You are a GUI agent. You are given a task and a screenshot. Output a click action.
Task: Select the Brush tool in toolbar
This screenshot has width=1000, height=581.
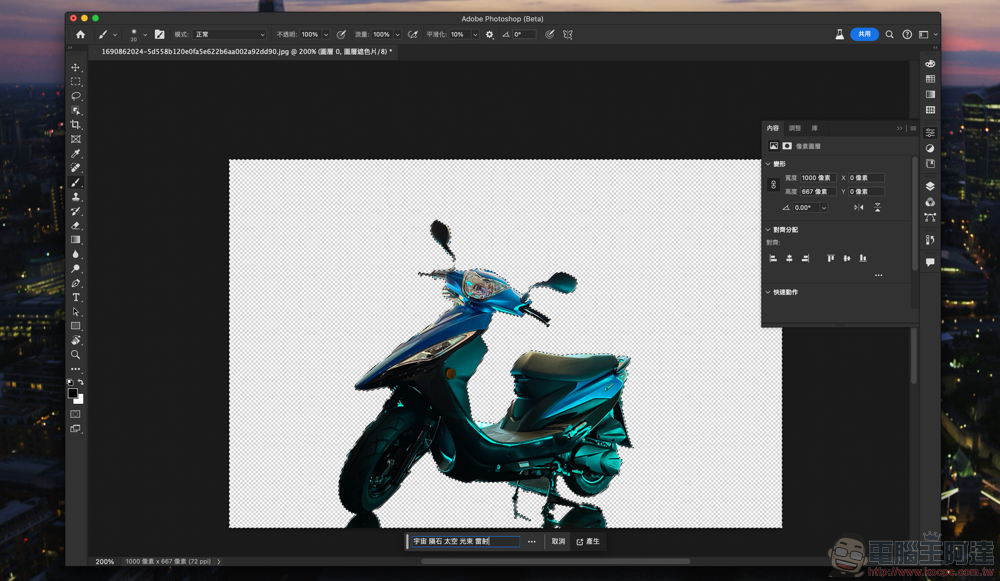(x=75, y=182)
